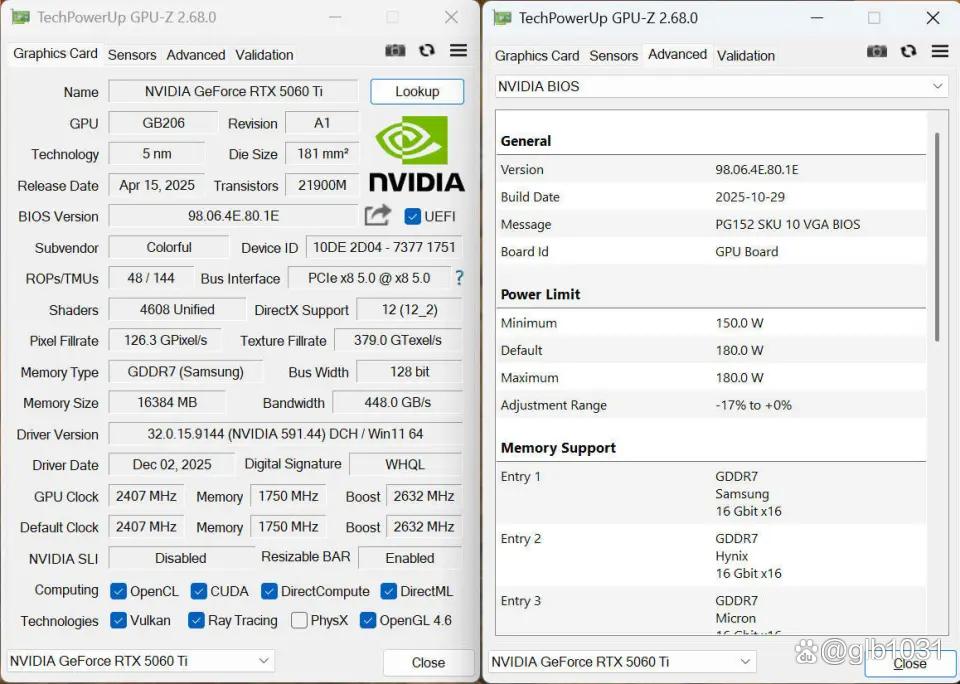Viewport: 960px width, 684px height.
Task: Click the Board Id value GPU Board
Action: [x=746, y=252]
